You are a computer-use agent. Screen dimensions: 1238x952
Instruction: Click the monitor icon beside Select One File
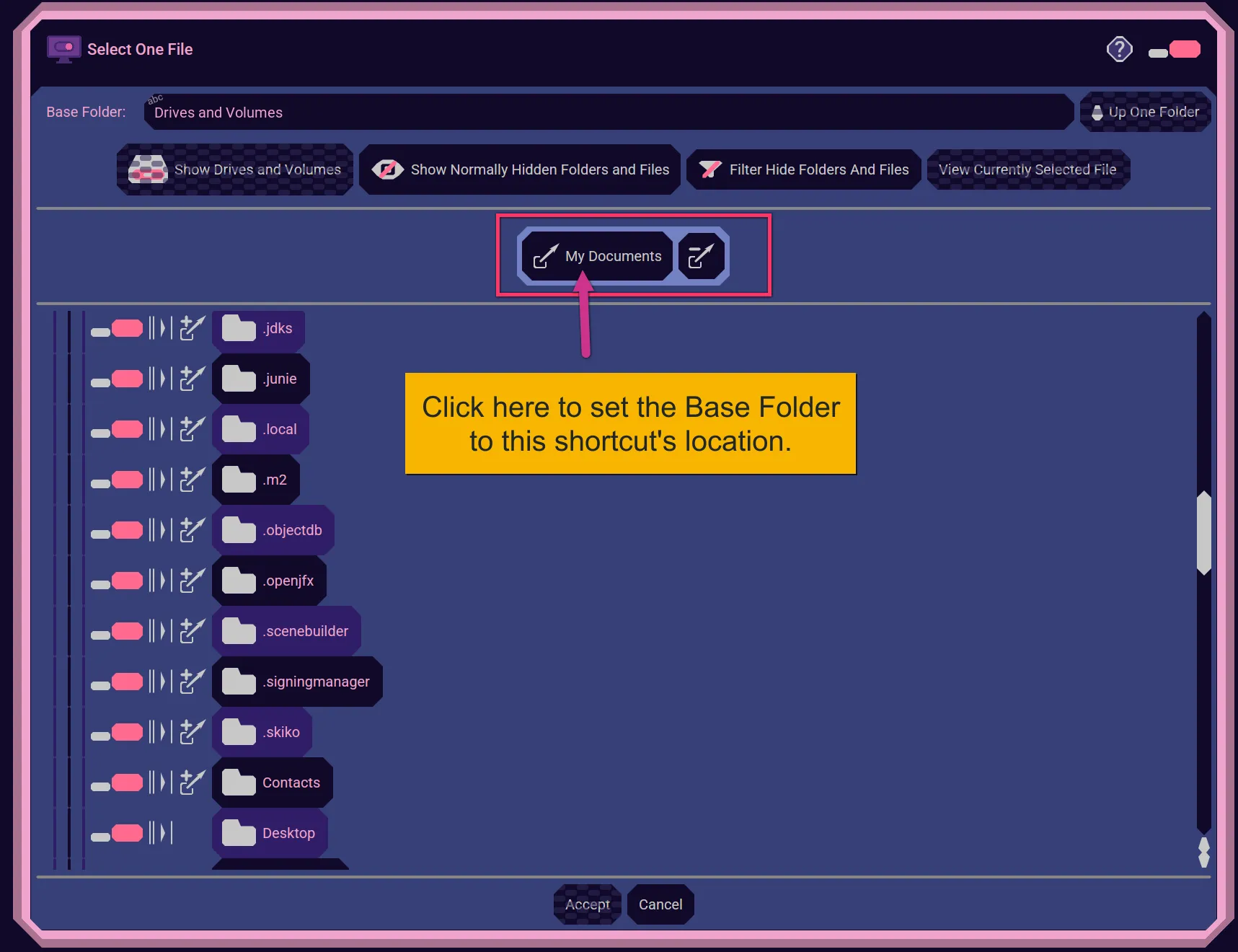(x=63, y=49)
